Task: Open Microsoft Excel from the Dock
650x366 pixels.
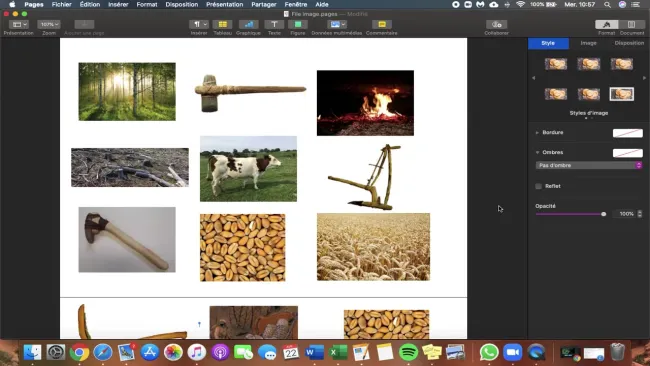Action: pos(338,352)
